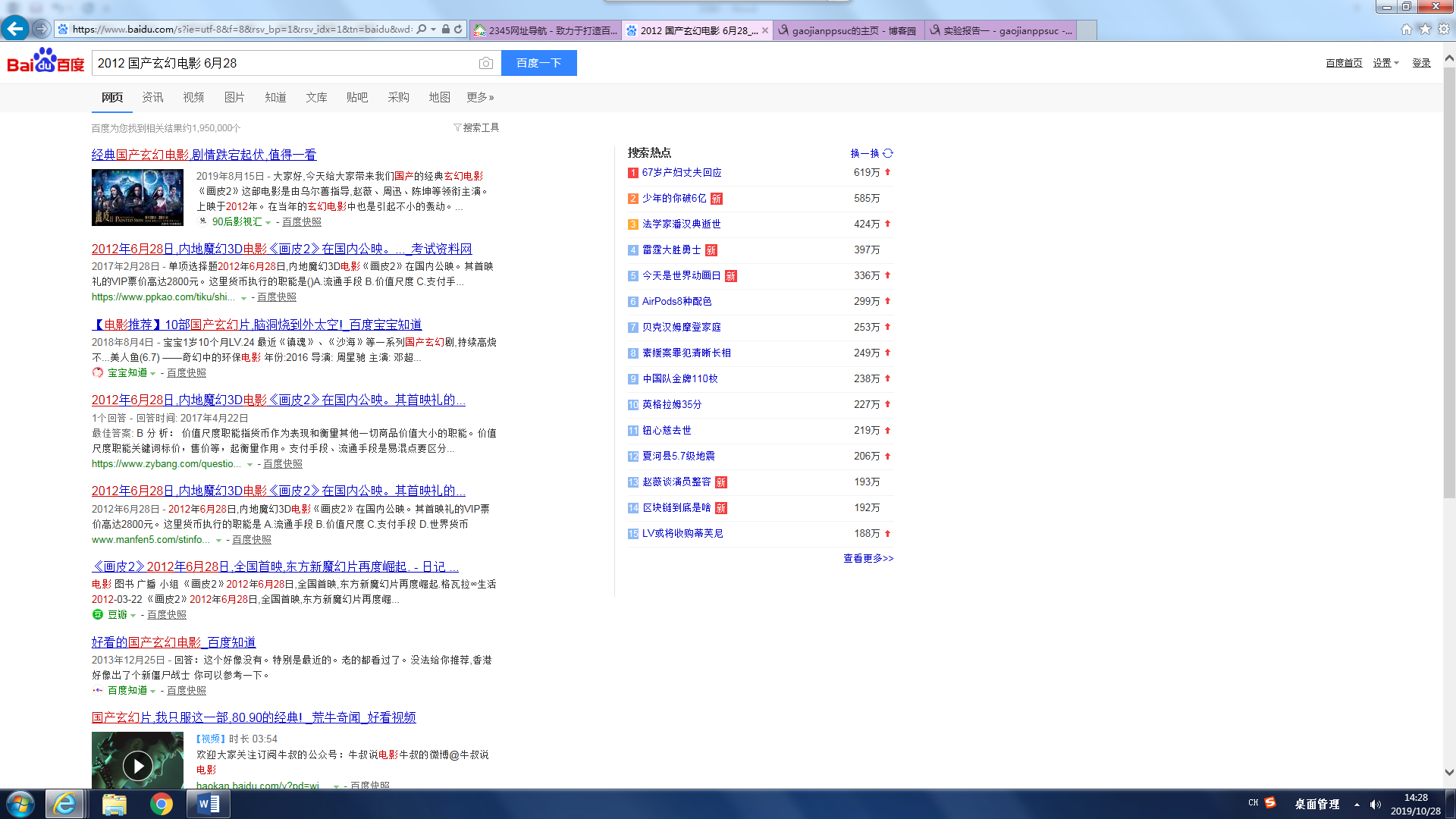Switch to the 图片 search tab
1456x819 pixels.
pyautogui.click(x=234, y=97)
